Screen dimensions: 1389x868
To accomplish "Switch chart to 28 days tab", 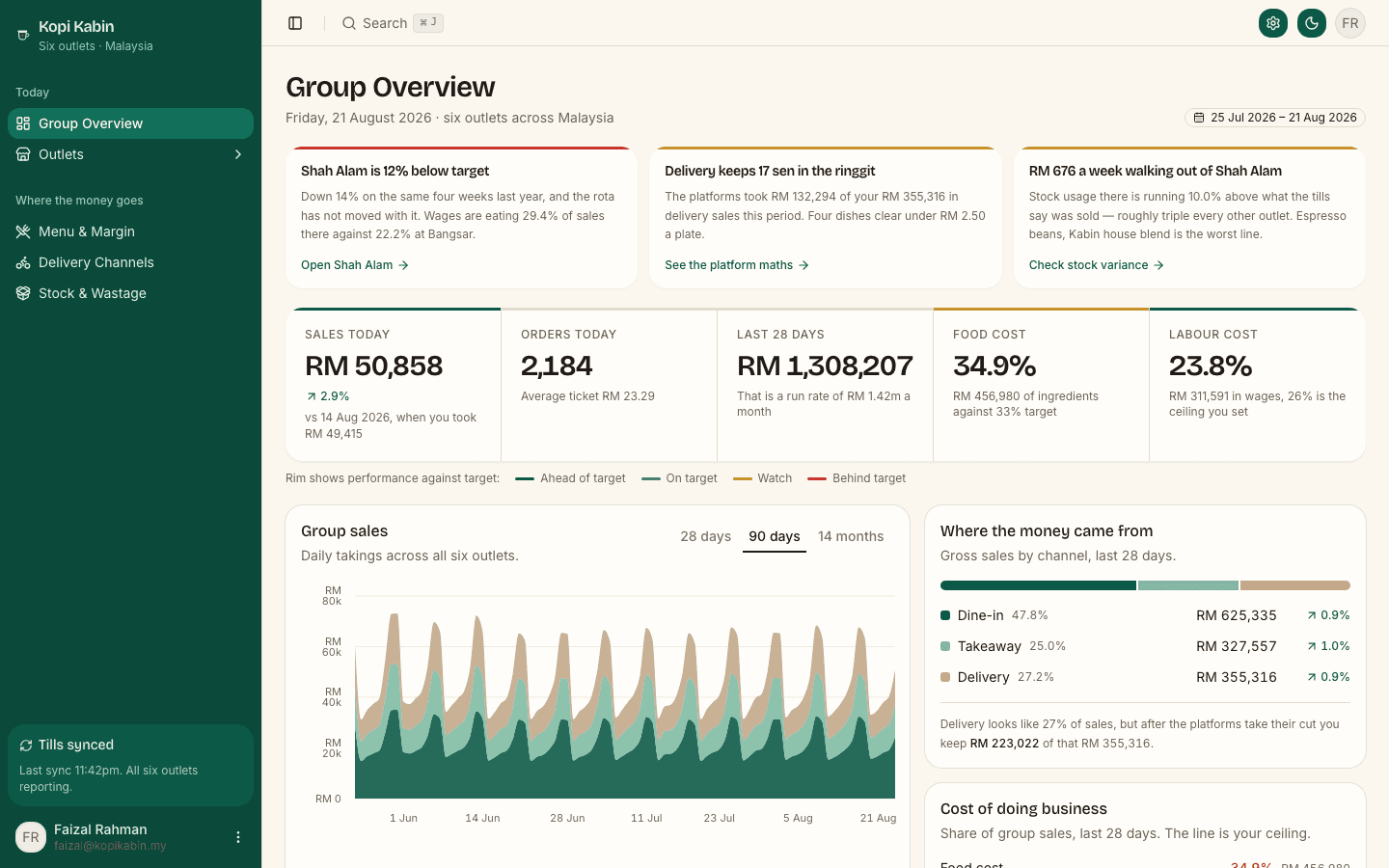I will pyautogui.click(x=706, y=536).
